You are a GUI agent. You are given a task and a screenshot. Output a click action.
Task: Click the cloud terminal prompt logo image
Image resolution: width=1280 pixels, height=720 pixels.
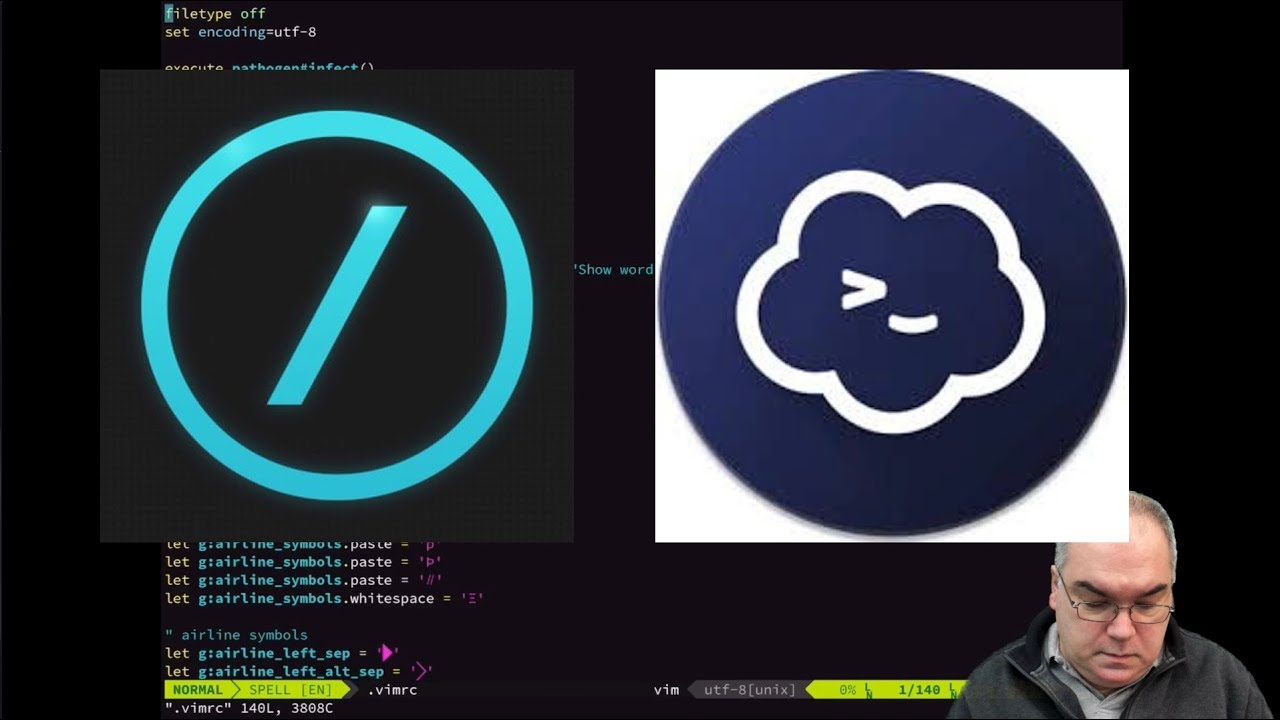(x=892, y=306)
